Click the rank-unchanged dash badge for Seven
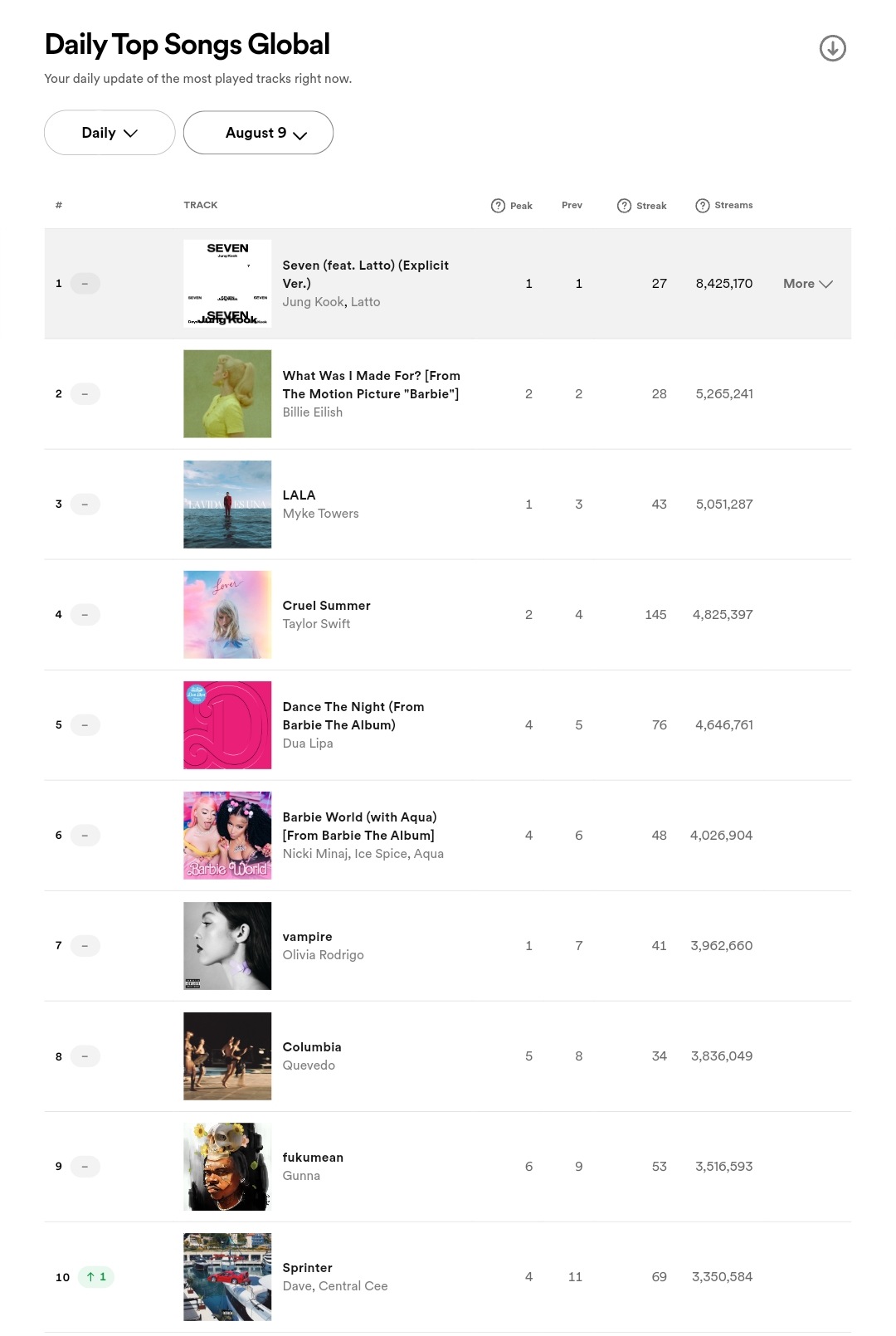The width and height of the screenshot is (896, 1336). click(x=85, y=283)
